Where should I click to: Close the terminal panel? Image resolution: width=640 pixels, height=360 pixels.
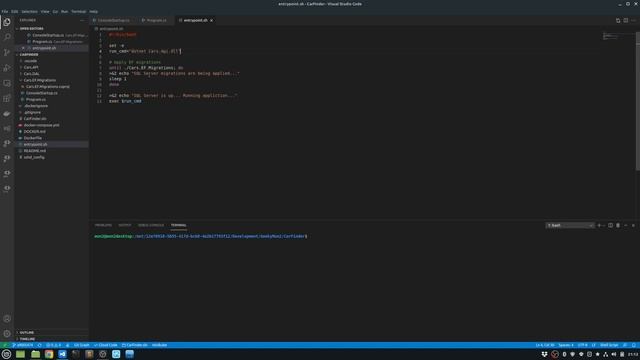(633, 225)
